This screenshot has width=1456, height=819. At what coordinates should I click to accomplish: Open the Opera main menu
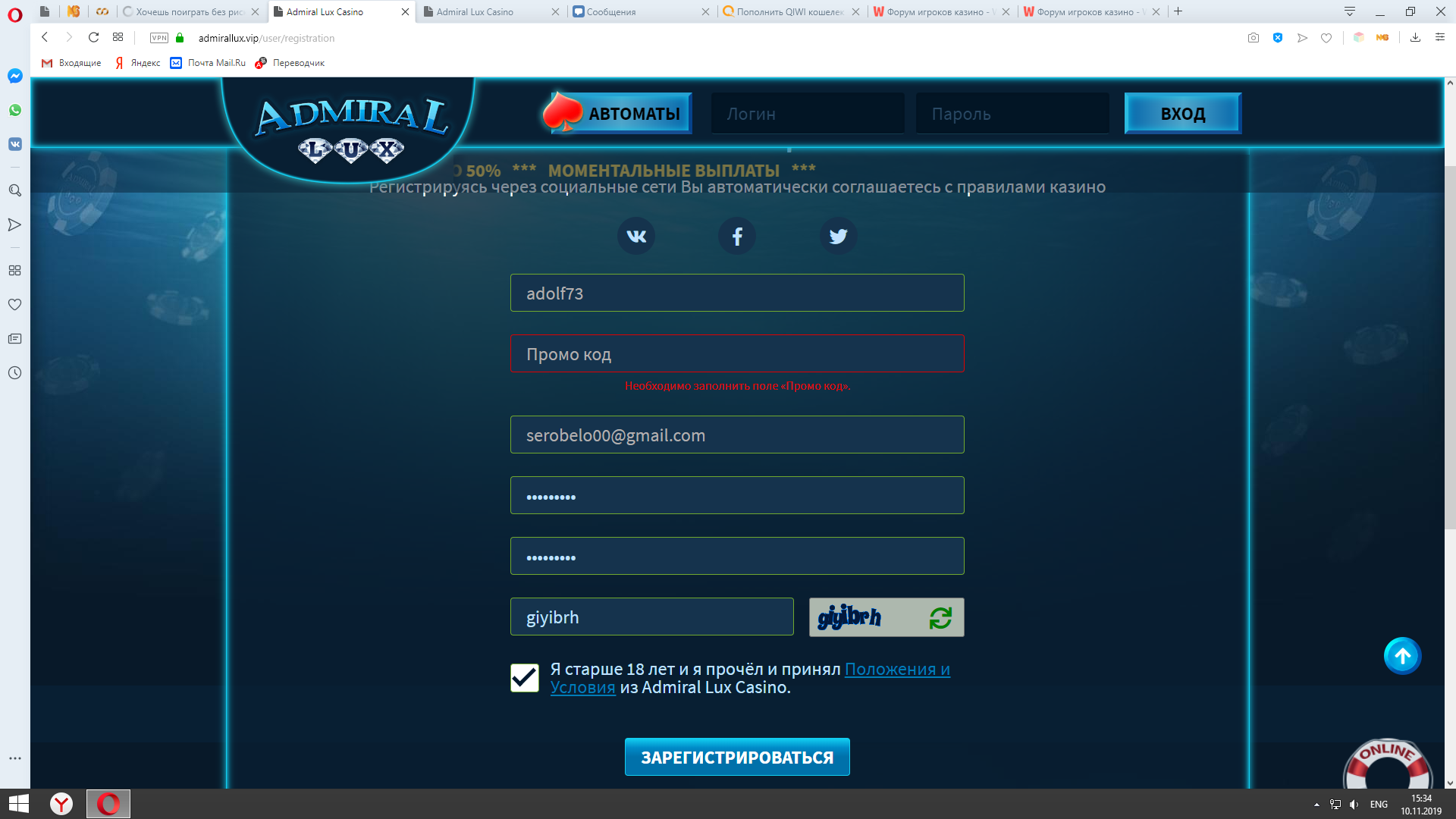[x=15, y=14]
